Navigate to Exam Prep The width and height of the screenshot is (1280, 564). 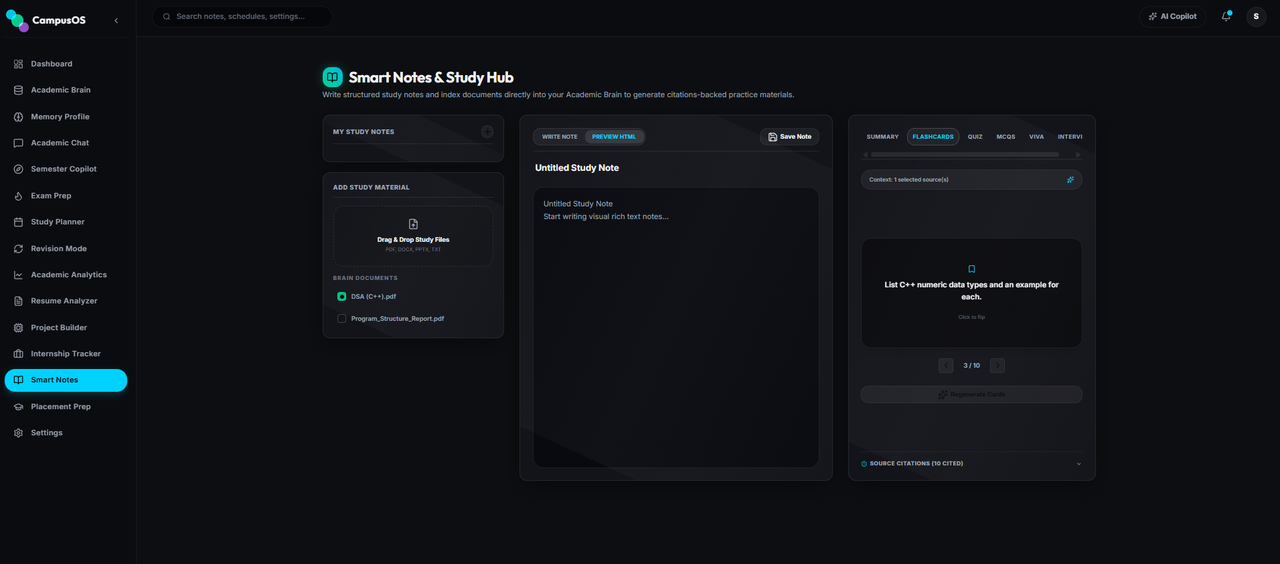tap(66, 196)
